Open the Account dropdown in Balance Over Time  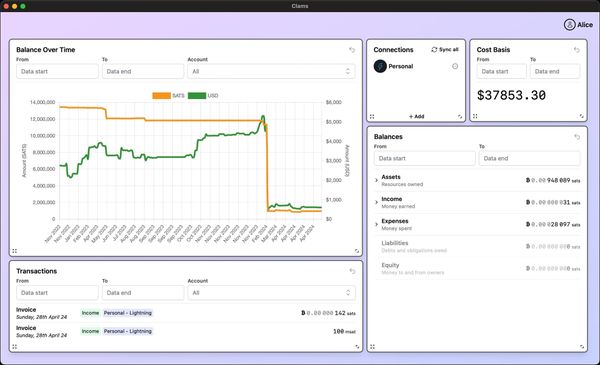pyautogui.click(x=271, y=72)
